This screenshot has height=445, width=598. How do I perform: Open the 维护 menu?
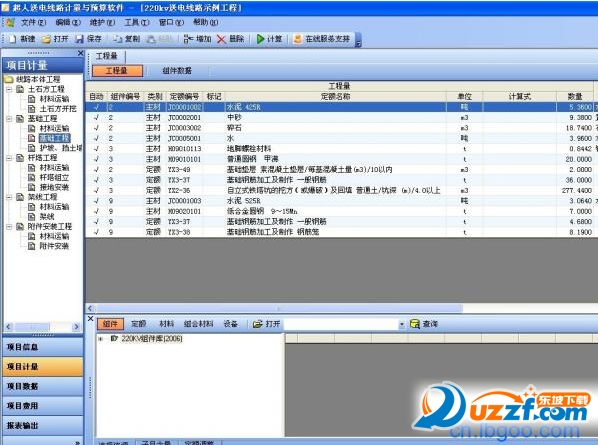102,22
